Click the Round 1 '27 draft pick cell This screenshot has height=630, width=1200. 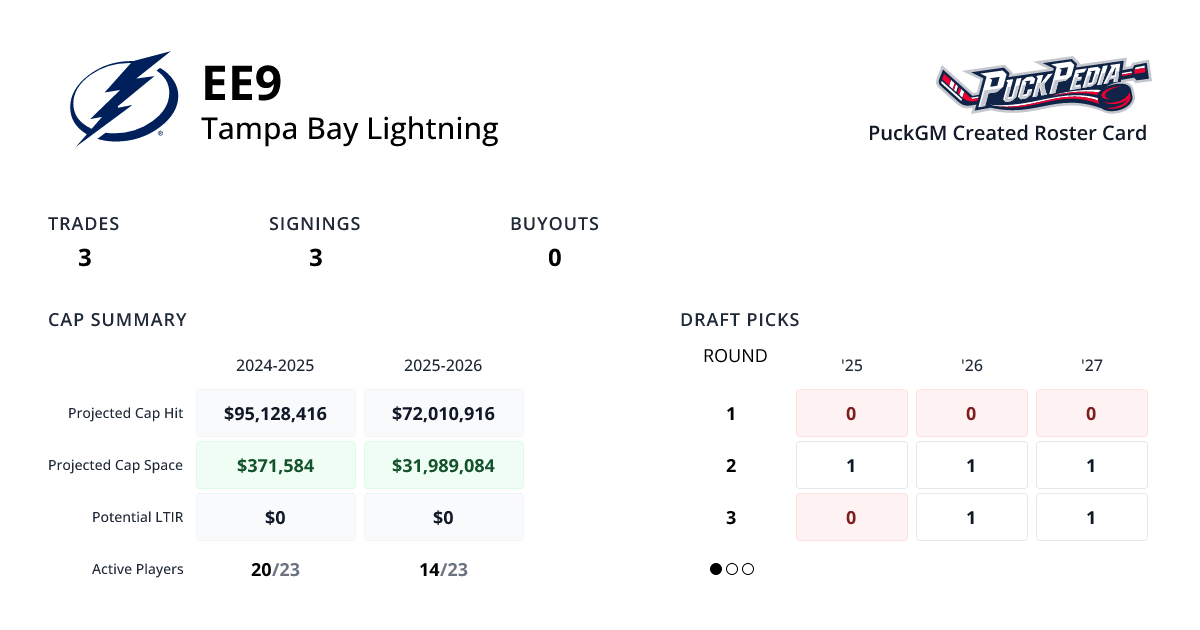tap(1091, 413)
